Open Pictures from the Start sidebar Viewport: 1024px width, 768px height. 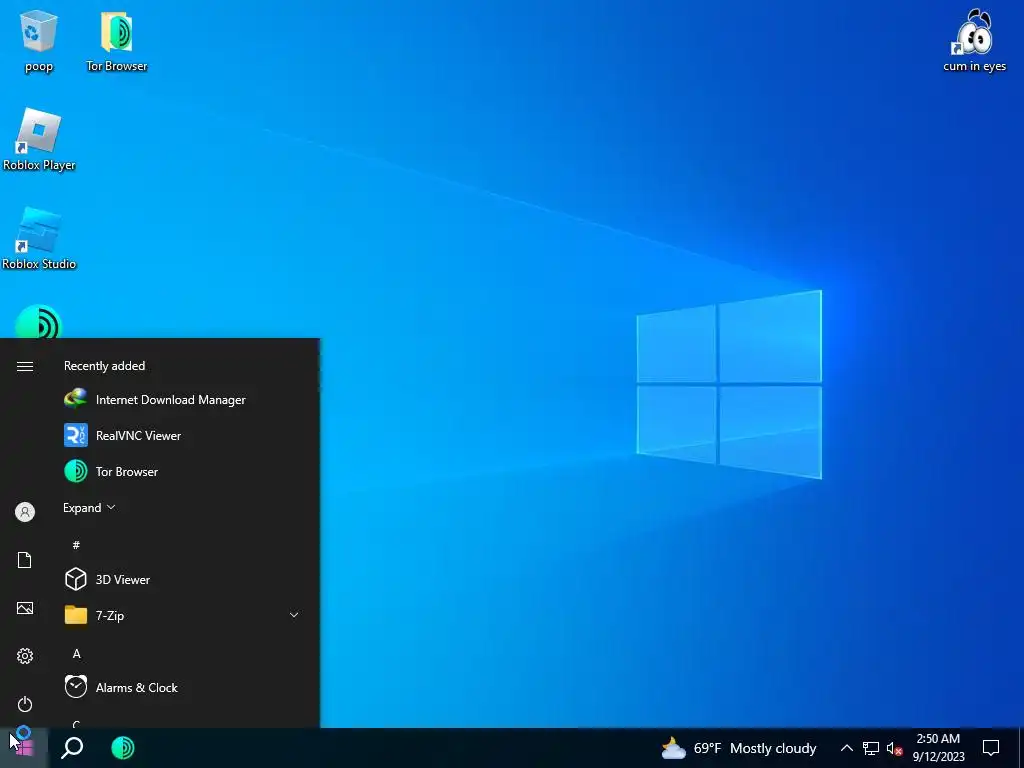coord(25,608)
